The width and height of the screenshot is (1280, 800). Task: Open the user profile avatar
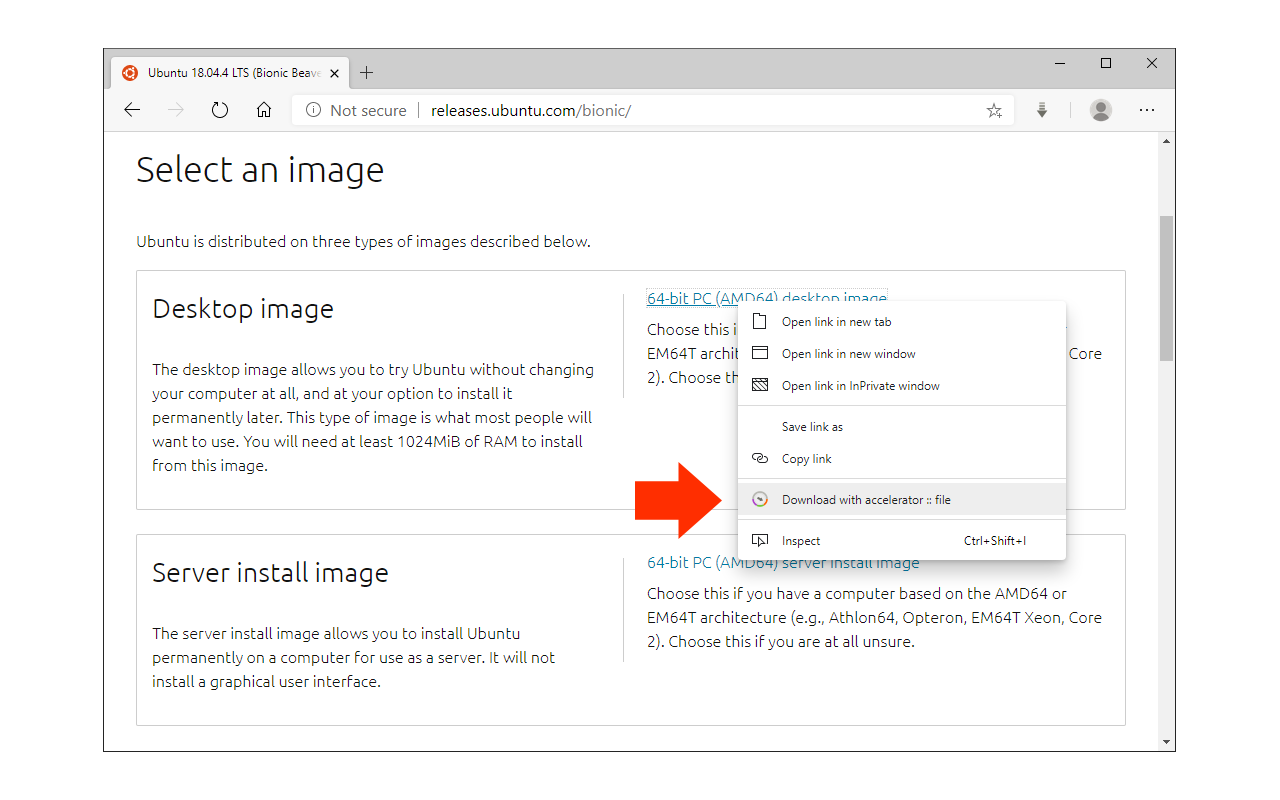(x=1101, y=110)
